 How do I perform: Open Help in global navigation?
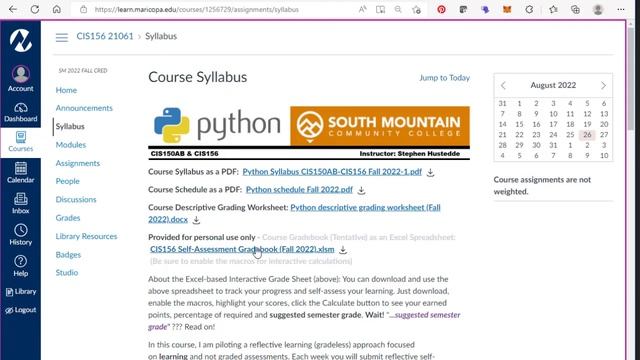(x=21, y=266)
